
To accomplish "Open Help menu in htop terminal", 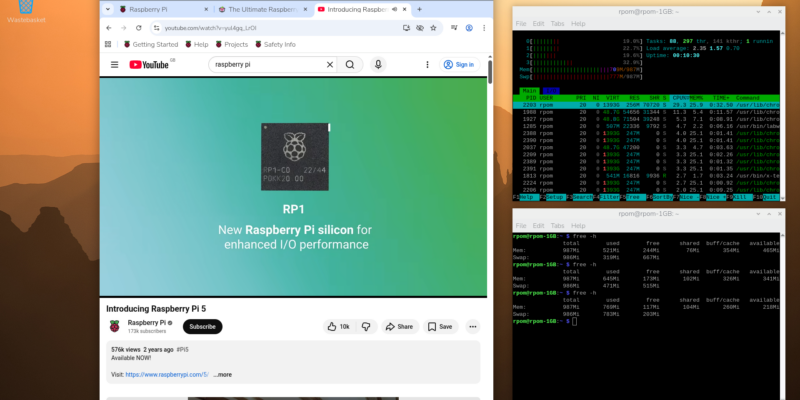I will pyautogui.click(x=578, y=23).
